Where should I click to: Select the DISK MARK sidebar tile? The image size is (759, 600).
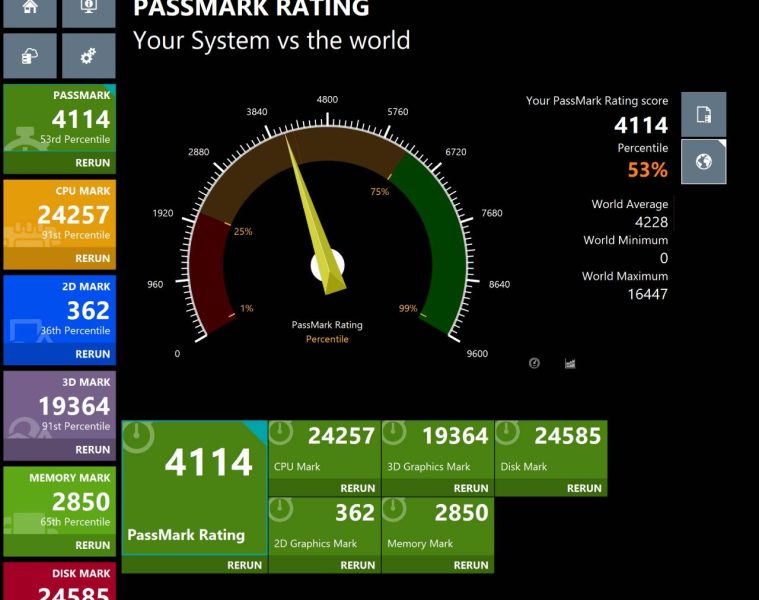60,581
